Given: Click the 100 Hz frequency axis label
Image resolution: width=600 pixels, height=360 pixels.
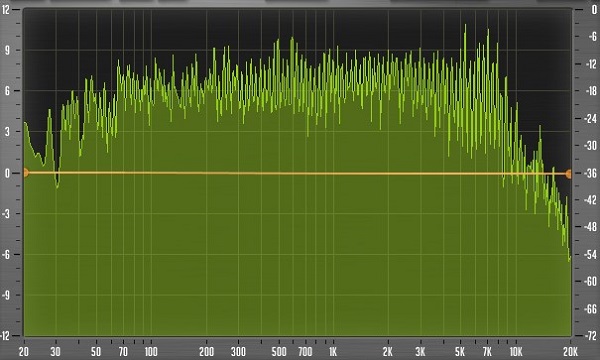Looking at the screenshot, I should click(x=151, y=352).
